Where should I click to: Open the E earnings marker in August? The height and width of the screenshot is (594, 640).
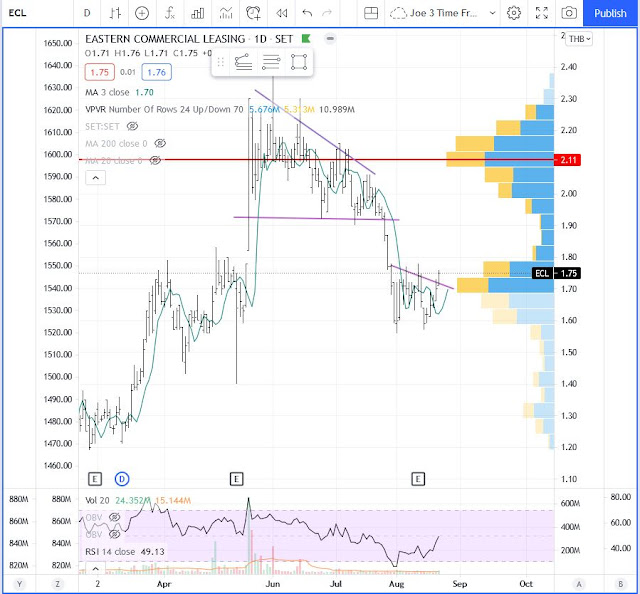[x=418, y=478]
